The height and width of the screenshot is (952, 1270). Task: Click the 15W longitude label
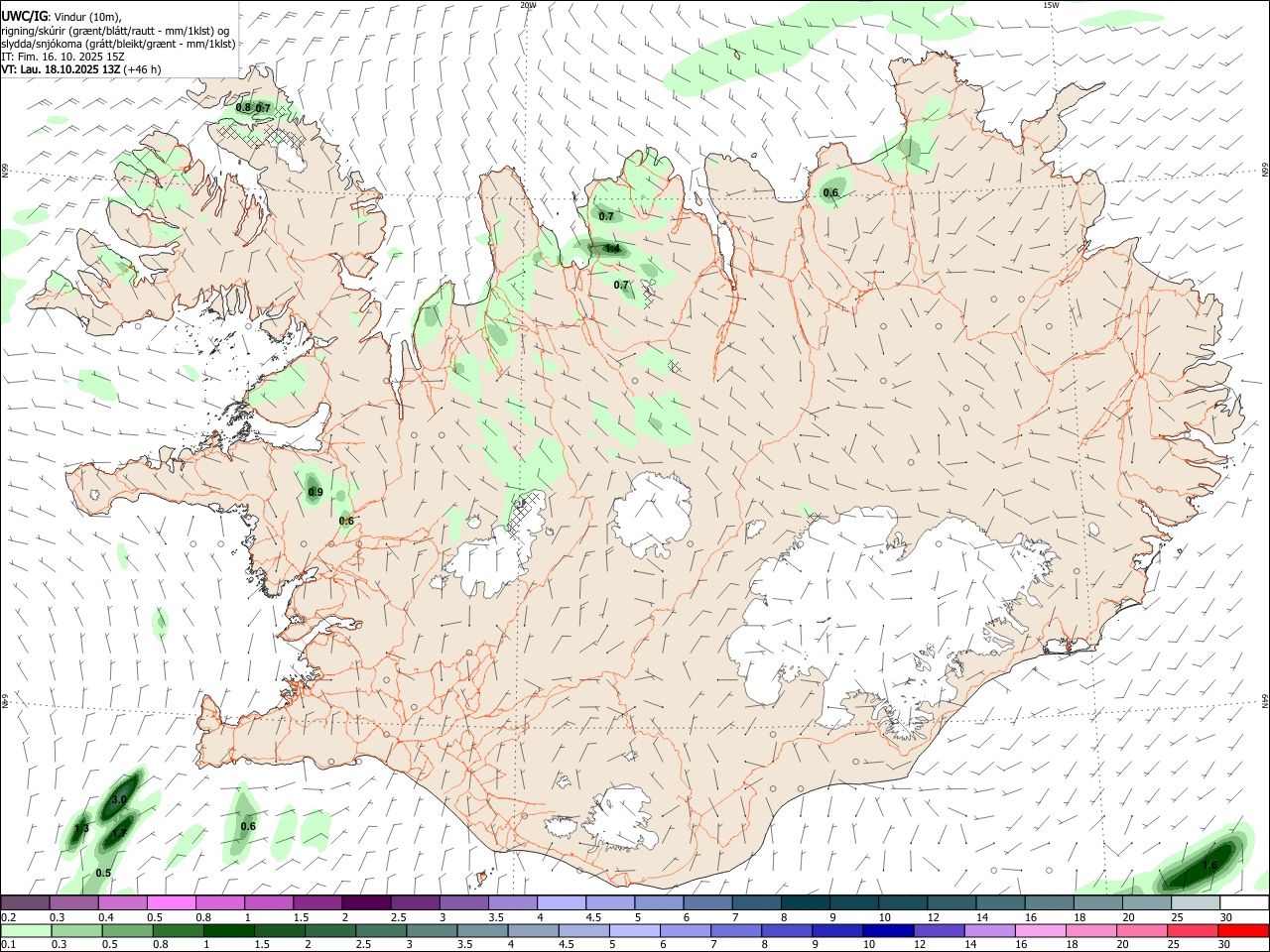(x=1051, y=5)
